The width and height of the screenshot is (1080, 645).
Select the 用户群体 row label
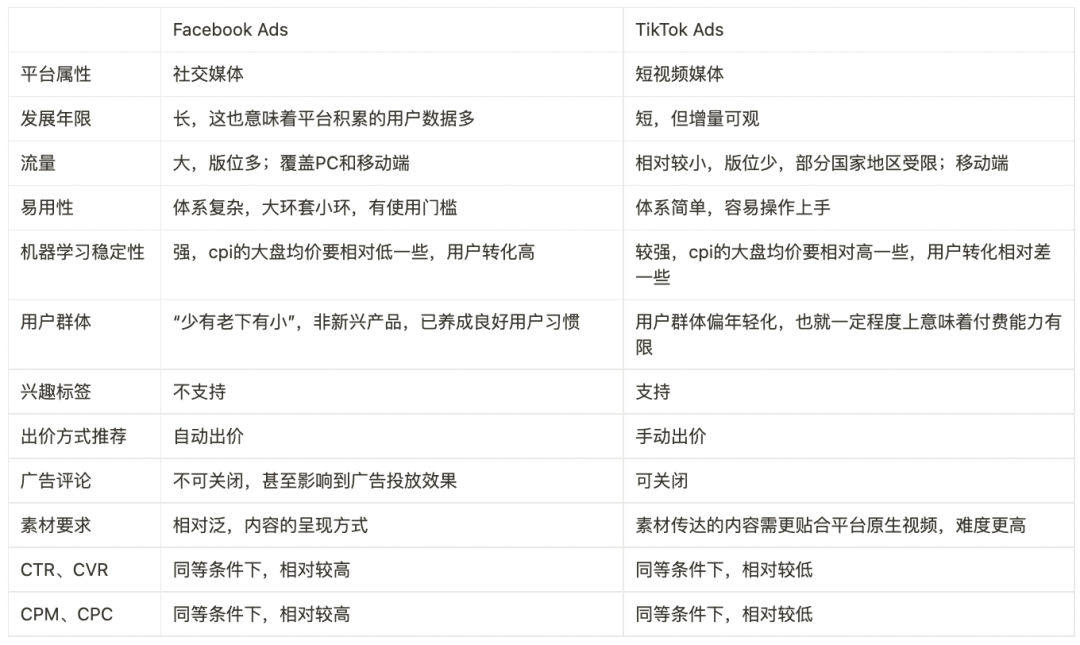56,322
